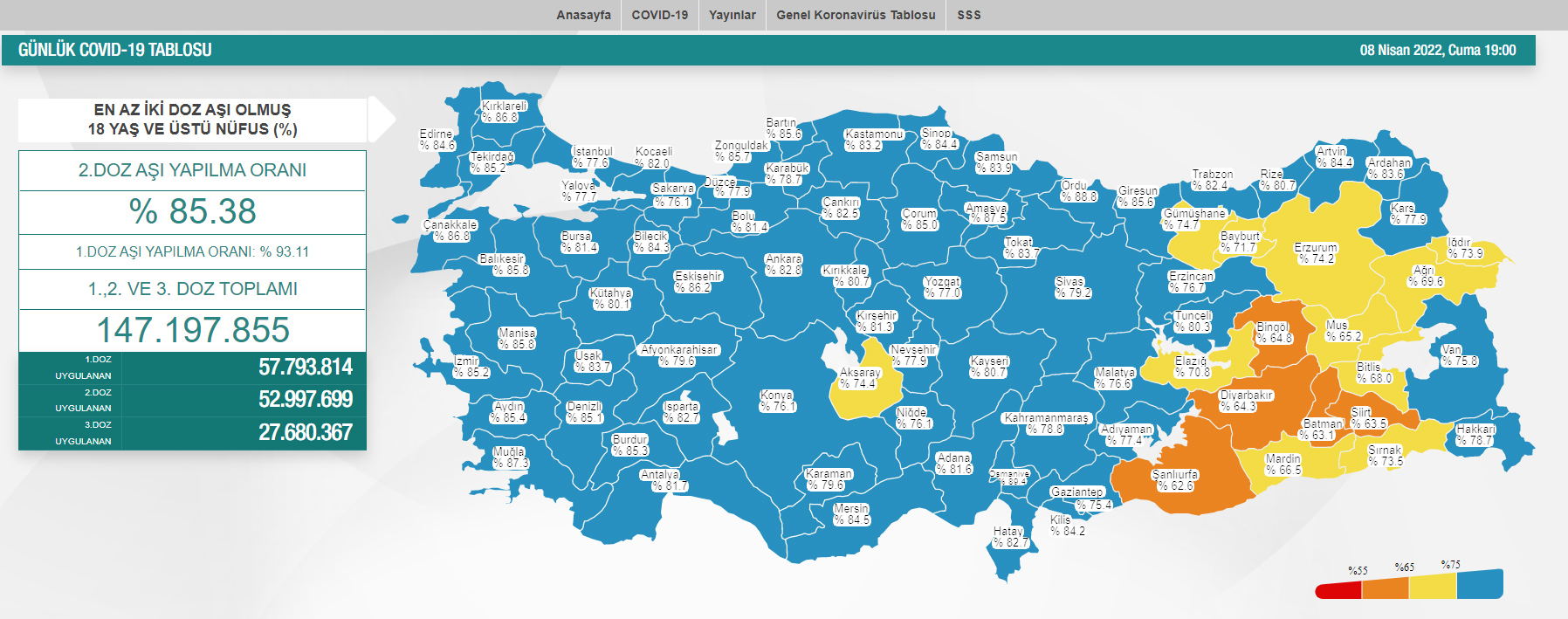
Task: Click Ankara province on the map
Action: coord(783,265)
